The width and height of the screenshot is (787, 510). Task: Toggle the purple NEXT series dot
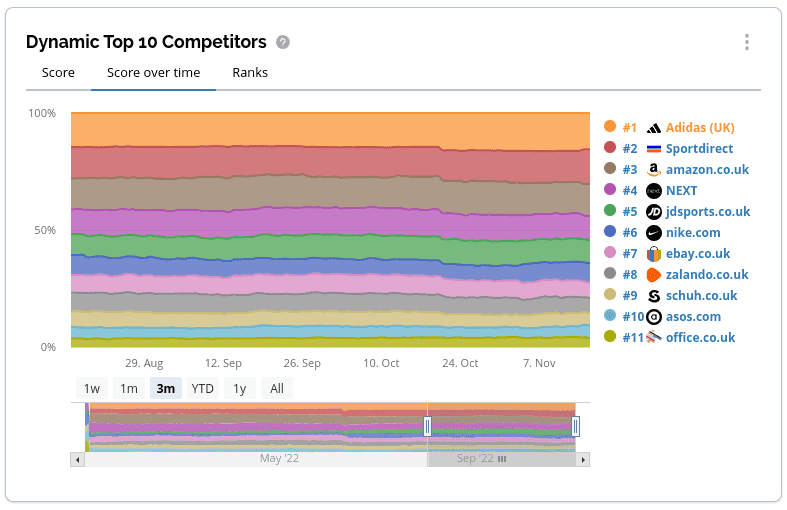coord(610,189)
